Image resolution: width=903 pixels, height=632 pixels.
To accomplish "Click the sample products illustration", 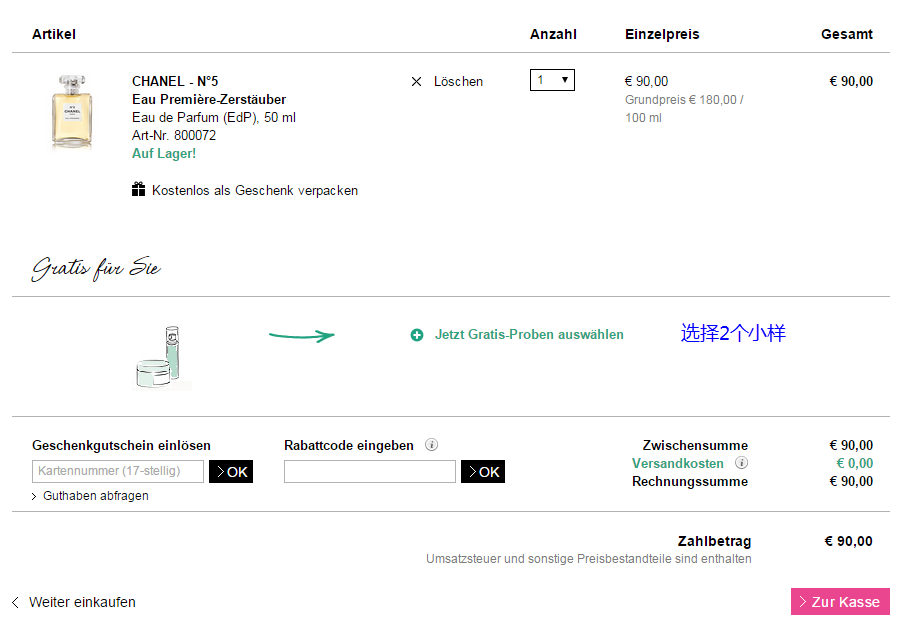I will (x=161, y=357).
